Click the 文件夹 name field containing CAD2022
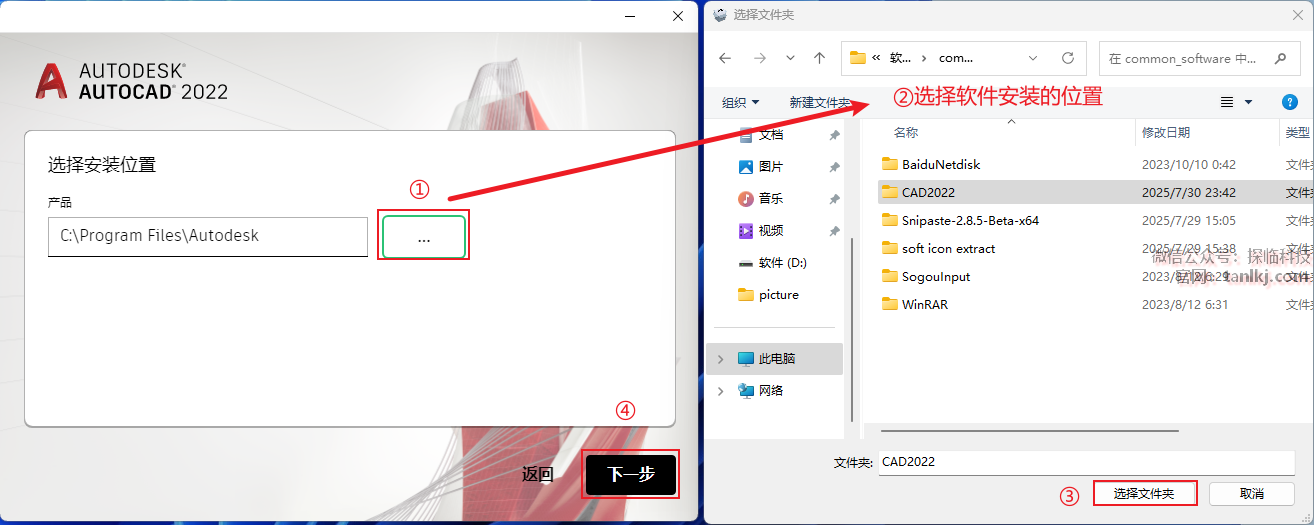 (x=1087, y=462)
